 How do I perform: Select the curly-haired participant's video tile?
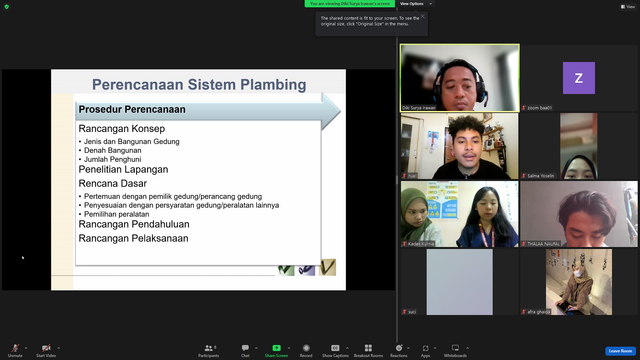[460, 146]
